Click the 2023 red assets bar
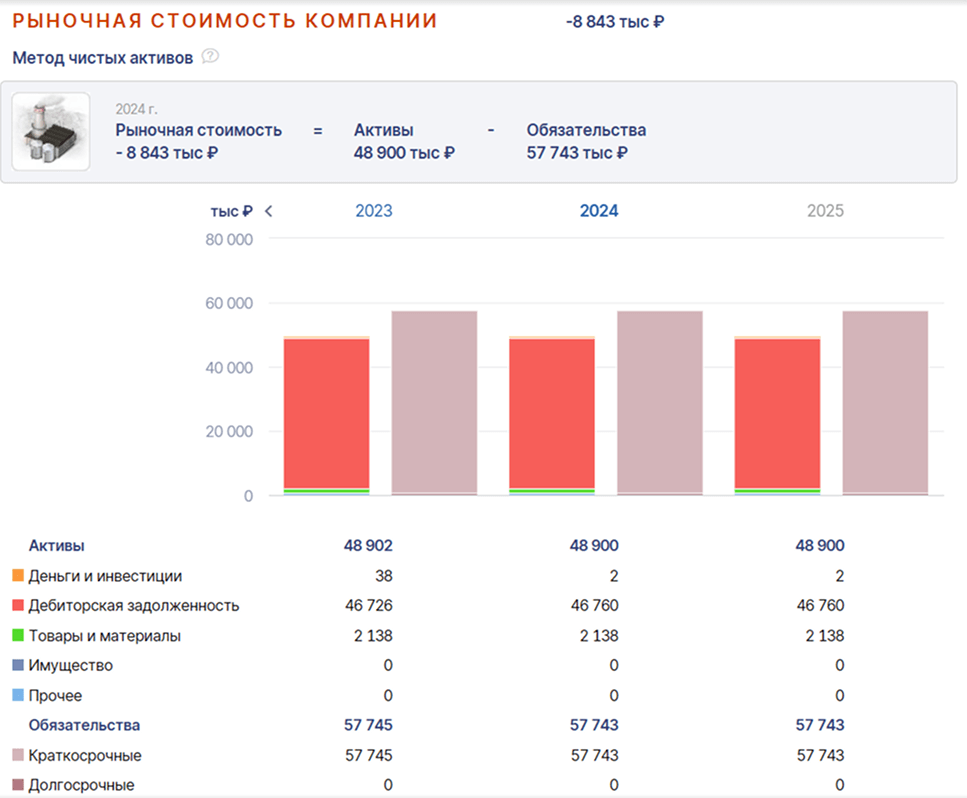The height and width of the screenshot is (798, 967). (326, 413)
